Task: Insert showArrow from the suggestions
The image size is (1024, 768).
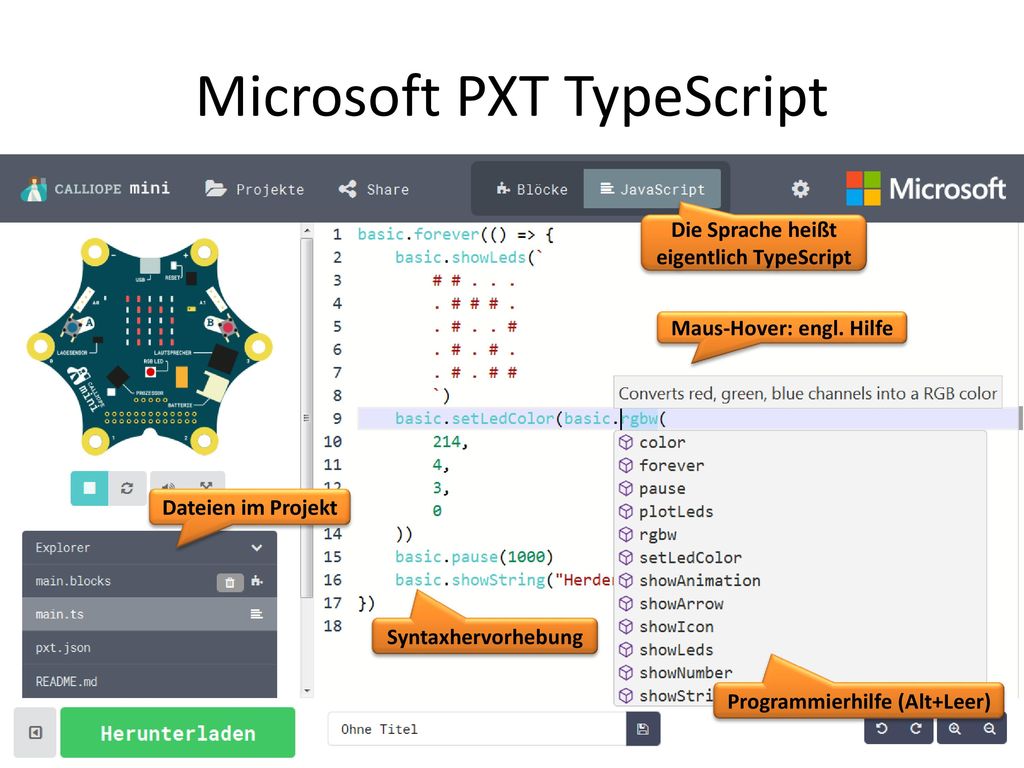Action: pos(801,604)
